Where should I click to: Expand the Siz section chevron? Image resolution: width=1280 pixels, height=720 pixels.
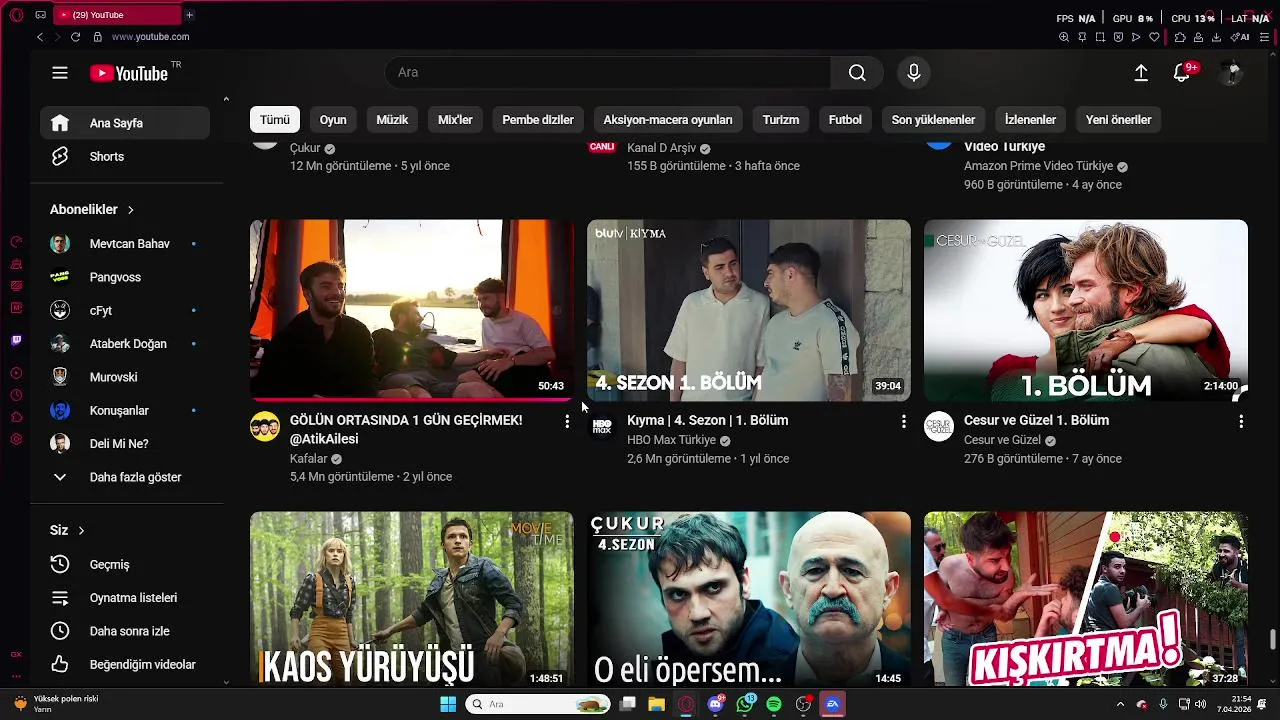pyautogui.click(x=82, y=530)
